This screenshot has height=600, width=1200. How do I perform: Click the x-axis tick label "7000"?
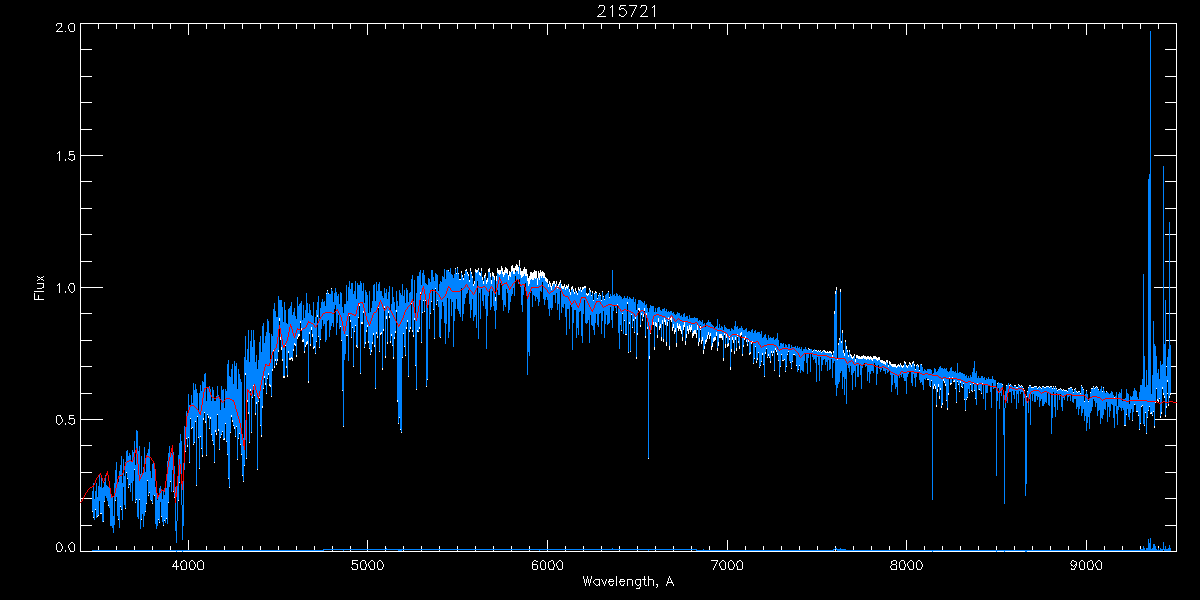tap(727, 564)
